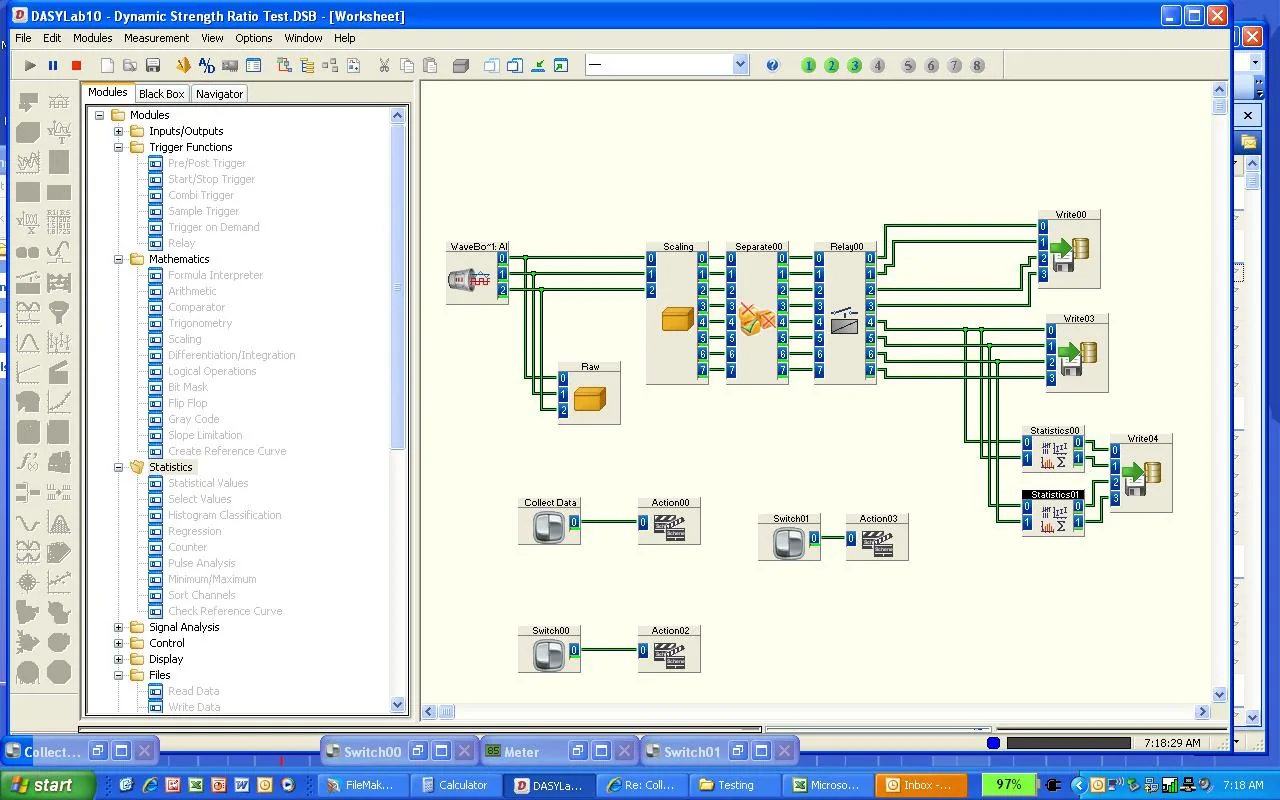Collapse the root Modules tree node
Image resolution: width=1280 pixels, height=800 pixels.
coord(100,115)
